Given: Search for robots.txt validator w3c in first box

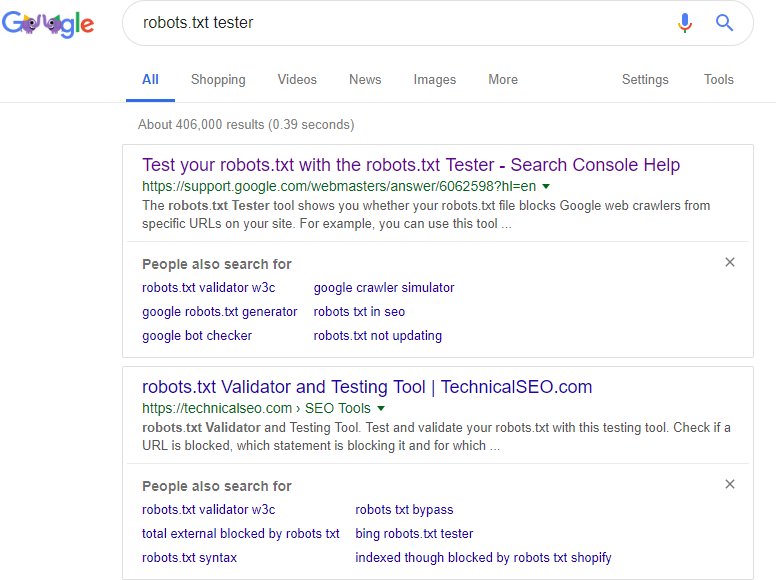Looking at the screenshot, I should pyautogui.click(x=208, y=288).
